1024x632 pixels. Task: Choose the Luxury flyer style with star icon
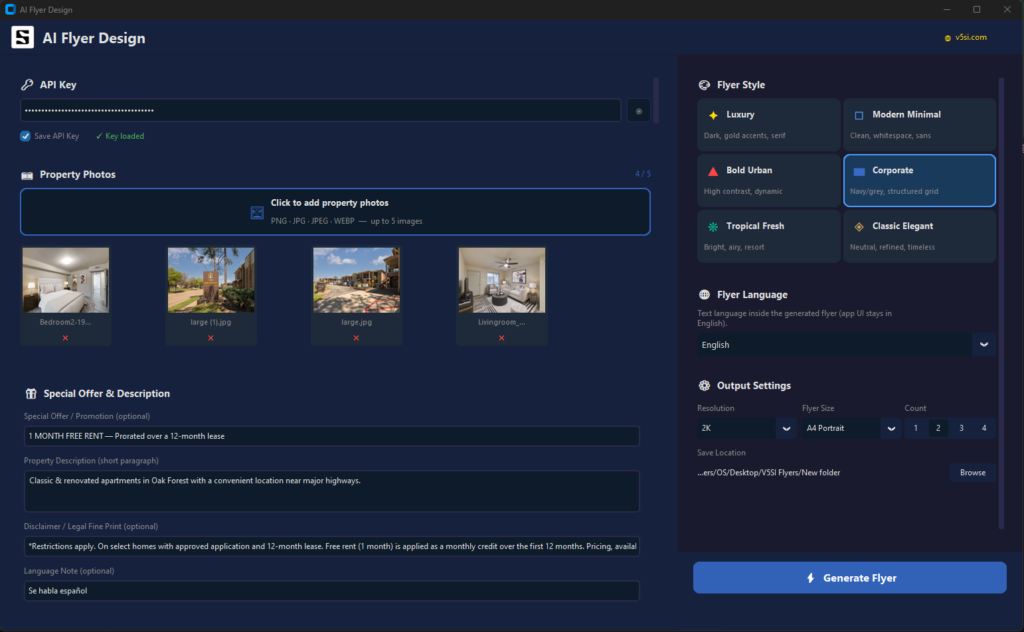769,125
